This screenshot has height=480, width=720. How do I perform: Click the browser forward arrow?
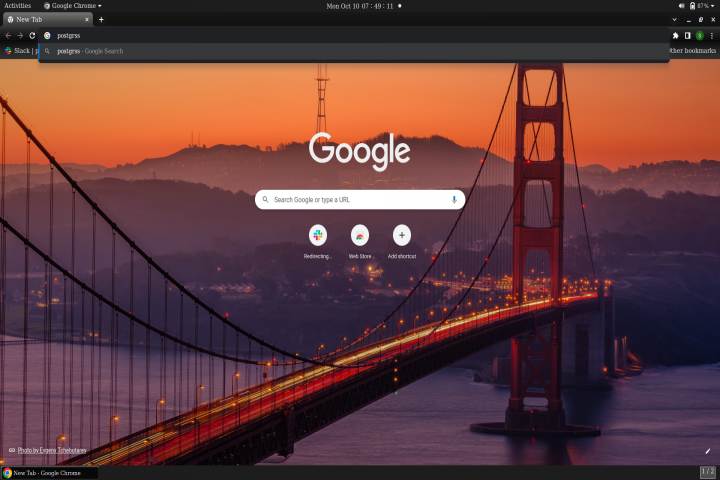pyautogui.click(x=20, y=35)
